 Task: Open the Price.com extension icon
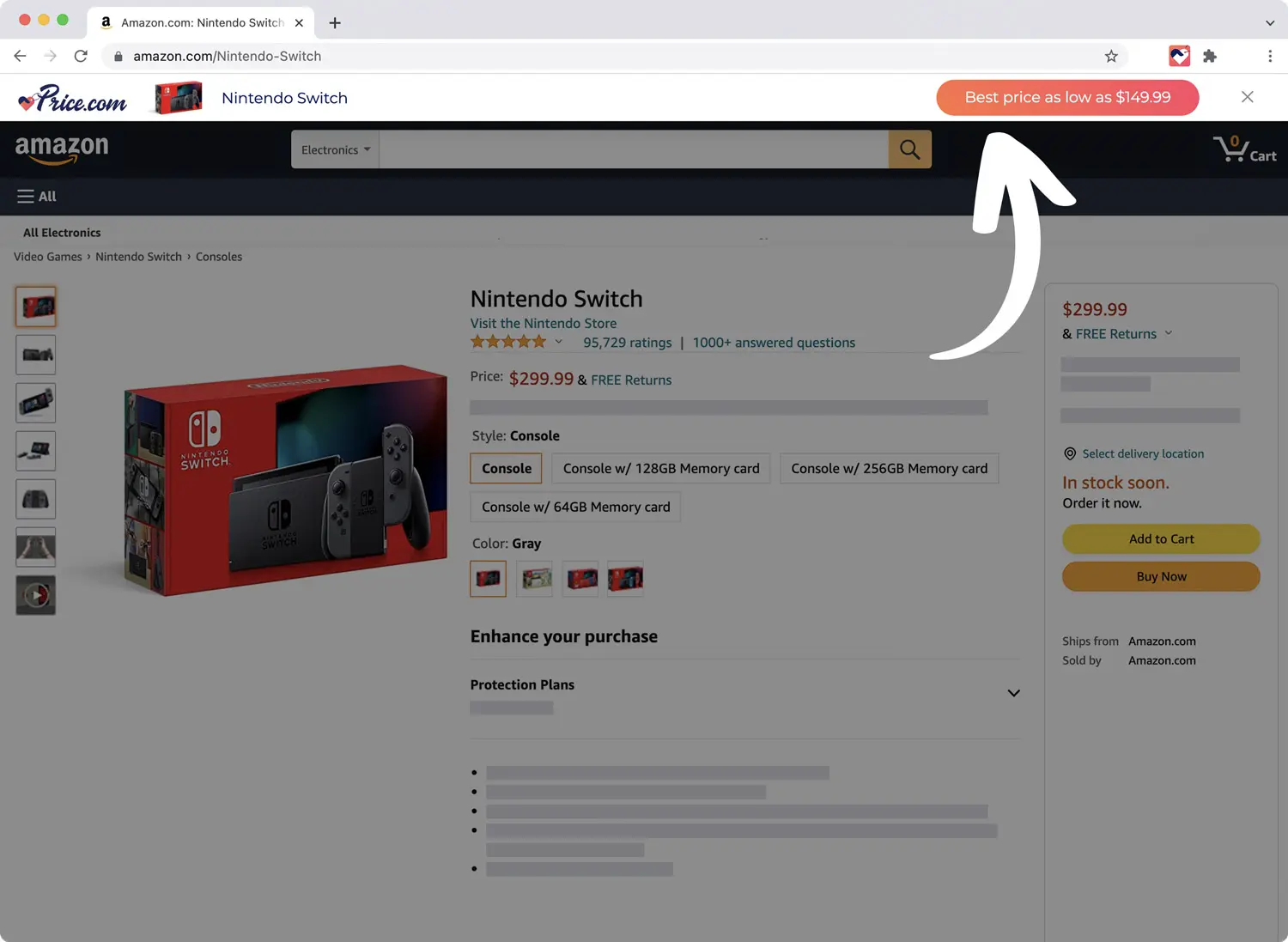[1180, 56]
